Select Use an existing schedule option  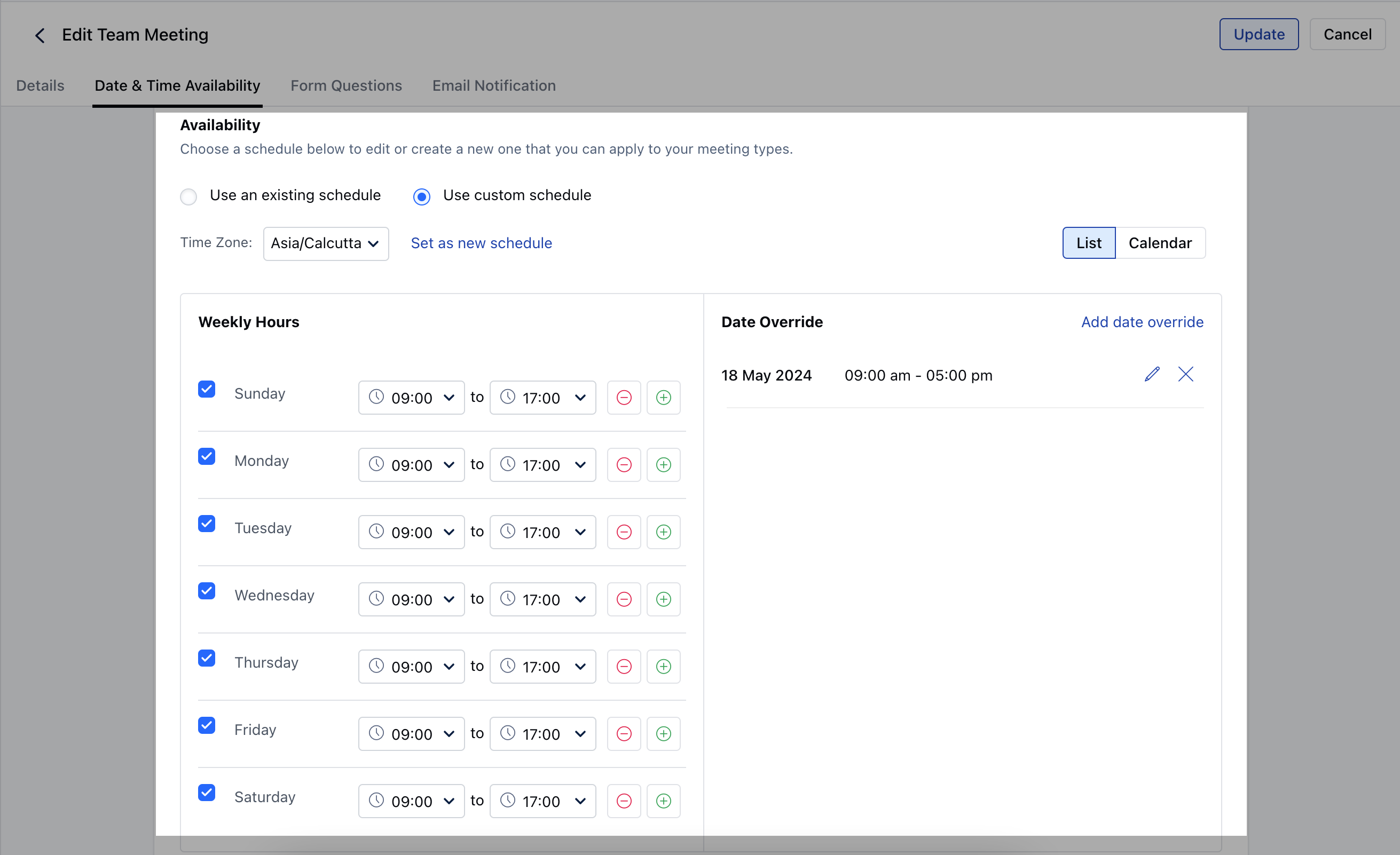[188, 196]
